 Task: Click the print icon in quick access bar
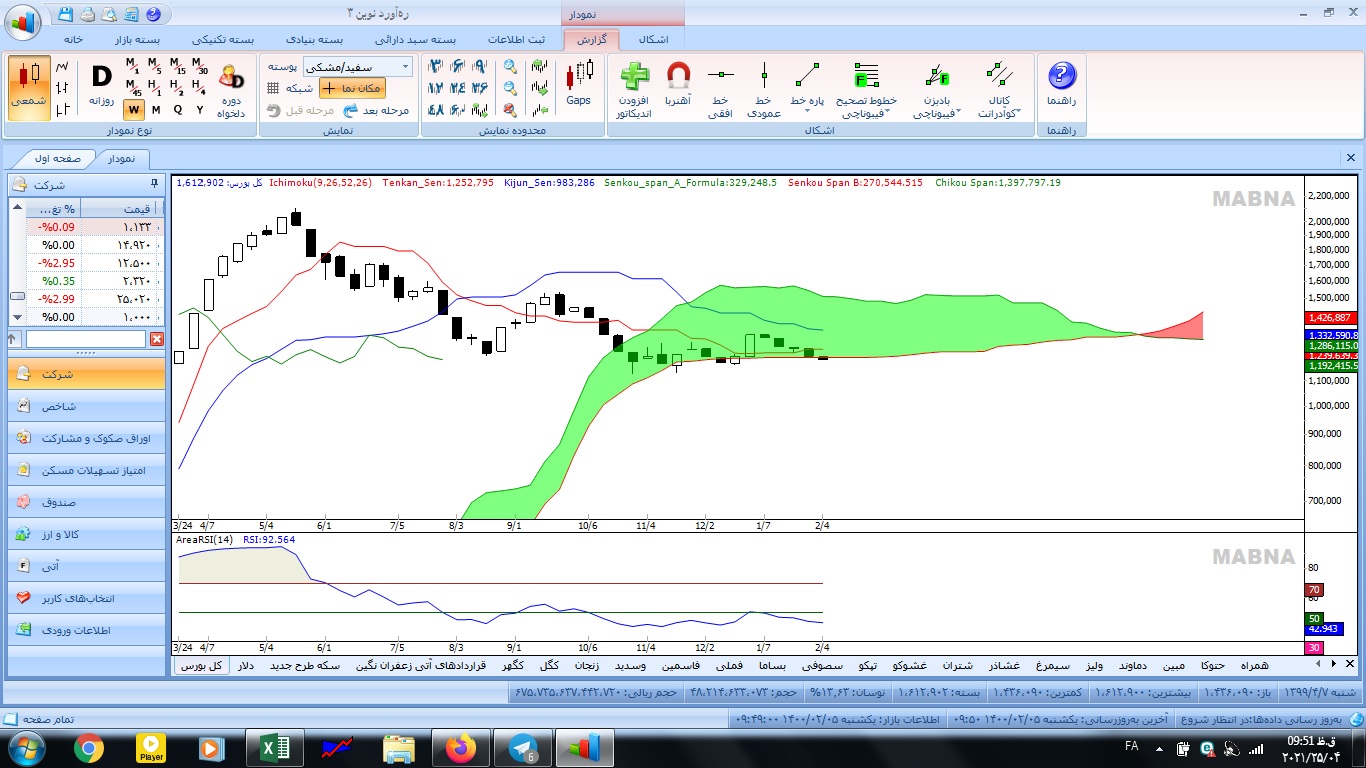pyautogui.click(x=87, y=14)
